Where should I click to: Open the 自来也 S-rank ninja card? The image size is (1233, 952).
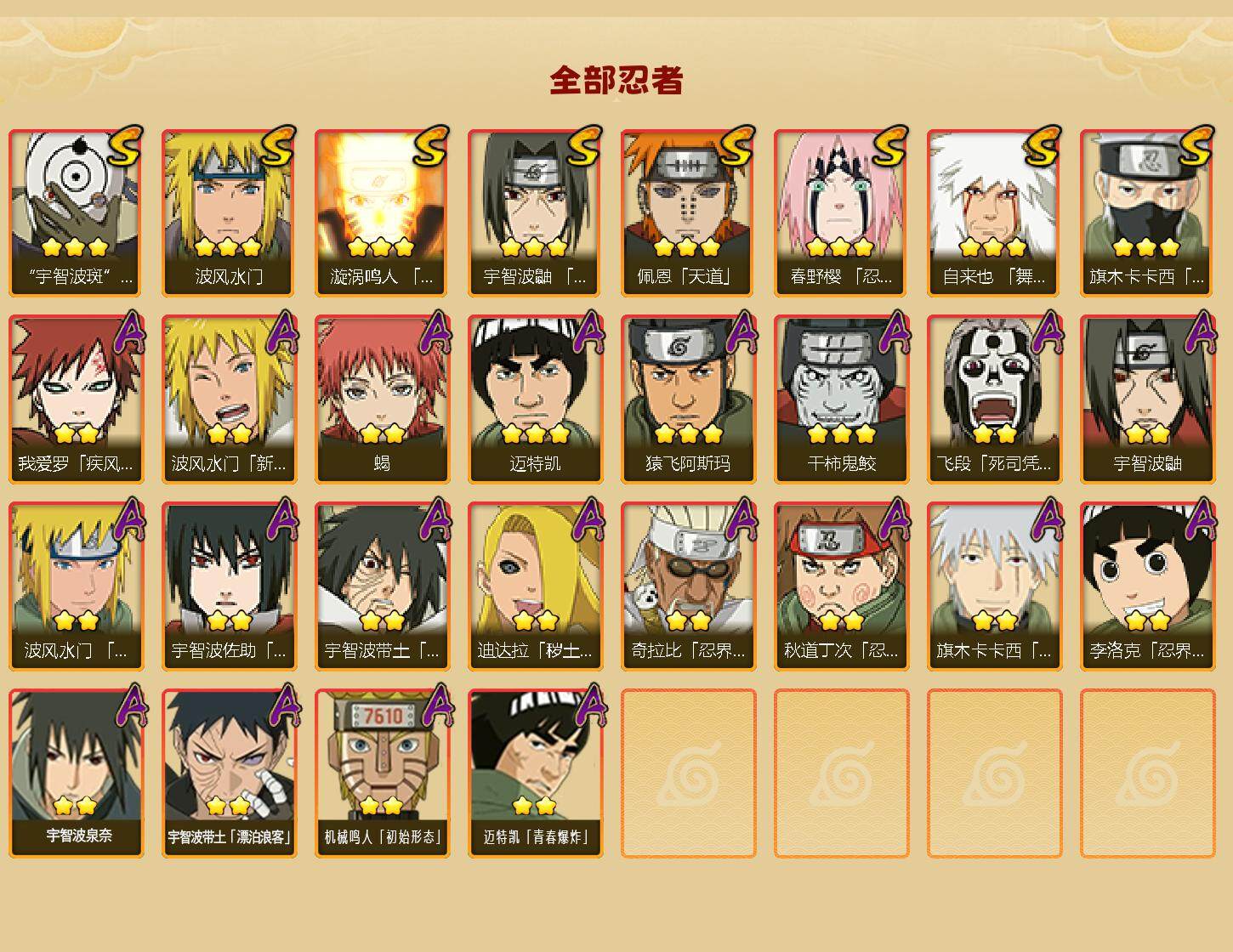pyautogui.click(x=994, y=212)
